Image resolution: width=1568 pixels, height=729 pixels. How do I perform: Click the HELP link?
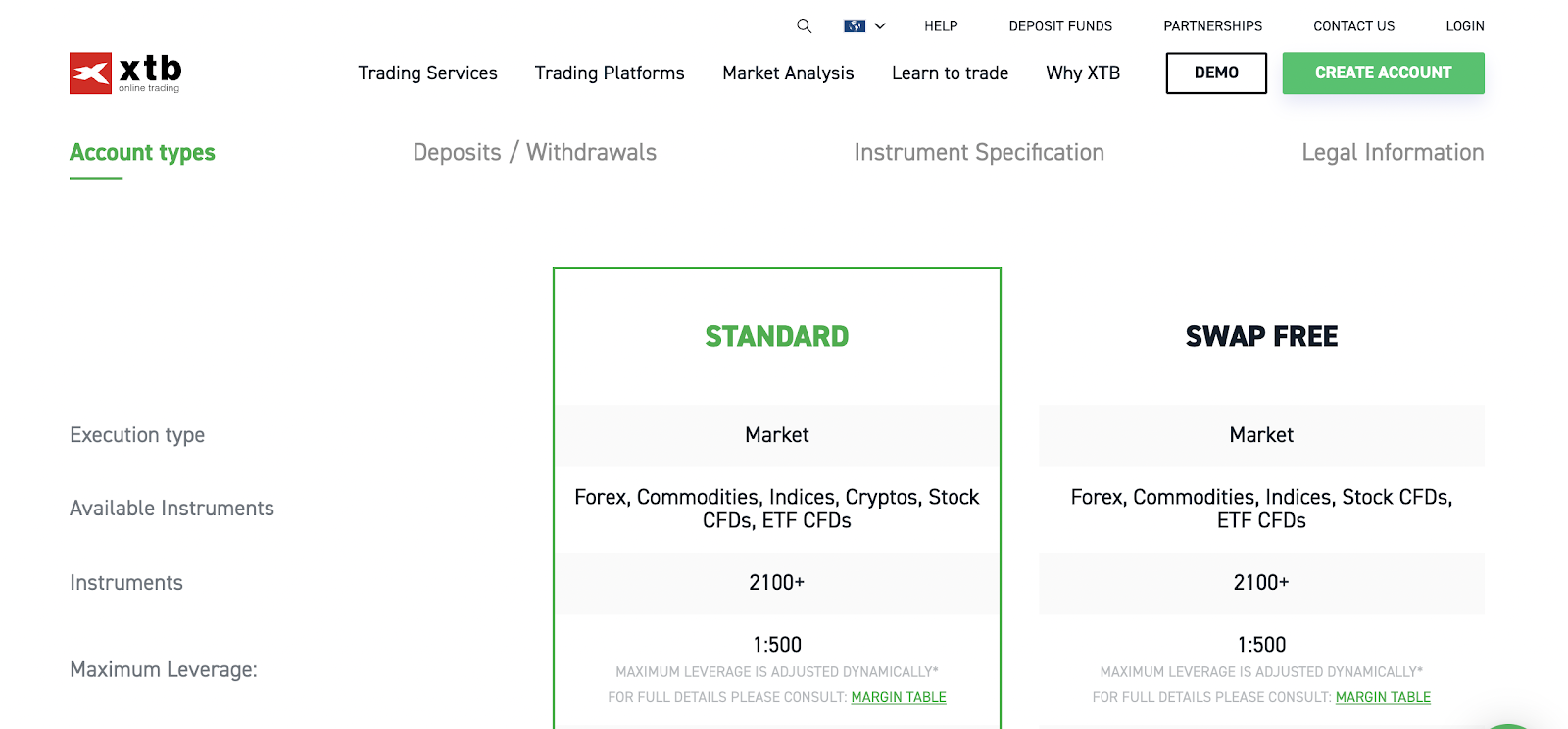tap(941, 26)
